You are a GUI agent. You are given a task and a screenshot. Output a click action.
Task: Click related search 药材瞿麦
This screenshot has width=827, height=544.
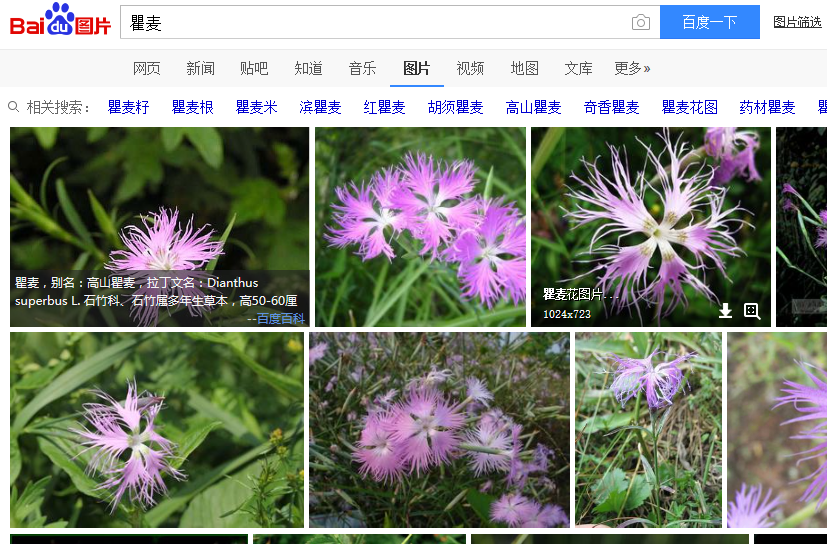point(767,107)
